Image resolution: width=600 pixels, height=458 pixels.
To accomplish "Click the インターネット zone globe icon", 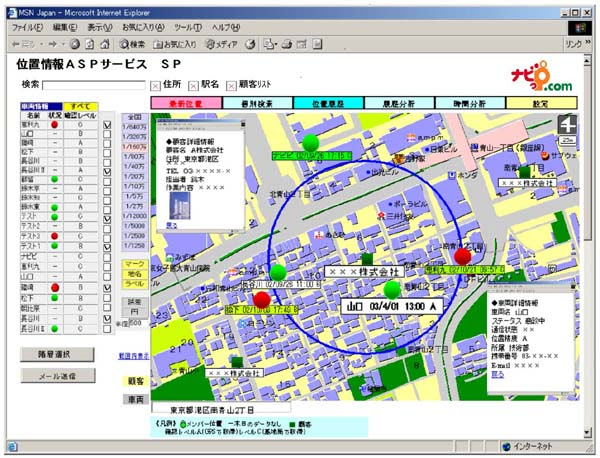I will (x=507, y=446).
